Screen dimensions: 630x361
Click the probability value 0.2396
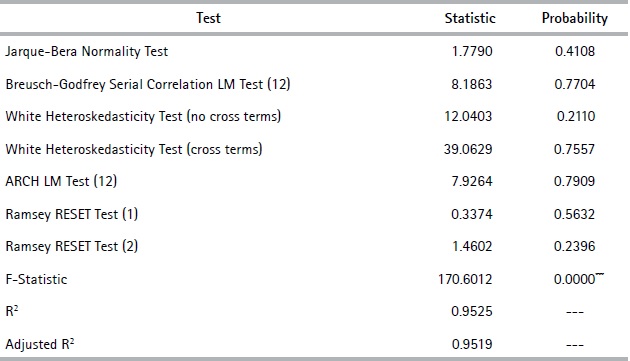point(574,246)
